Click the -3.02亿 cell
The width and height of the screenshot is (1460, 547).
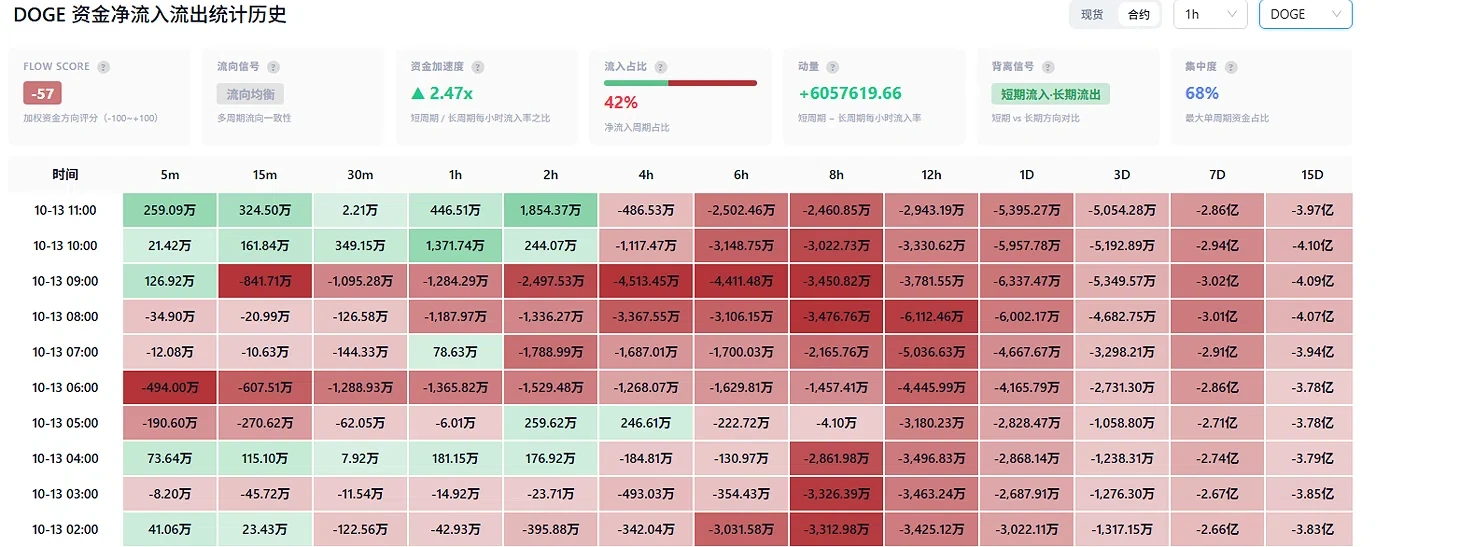click(1217, 281)
